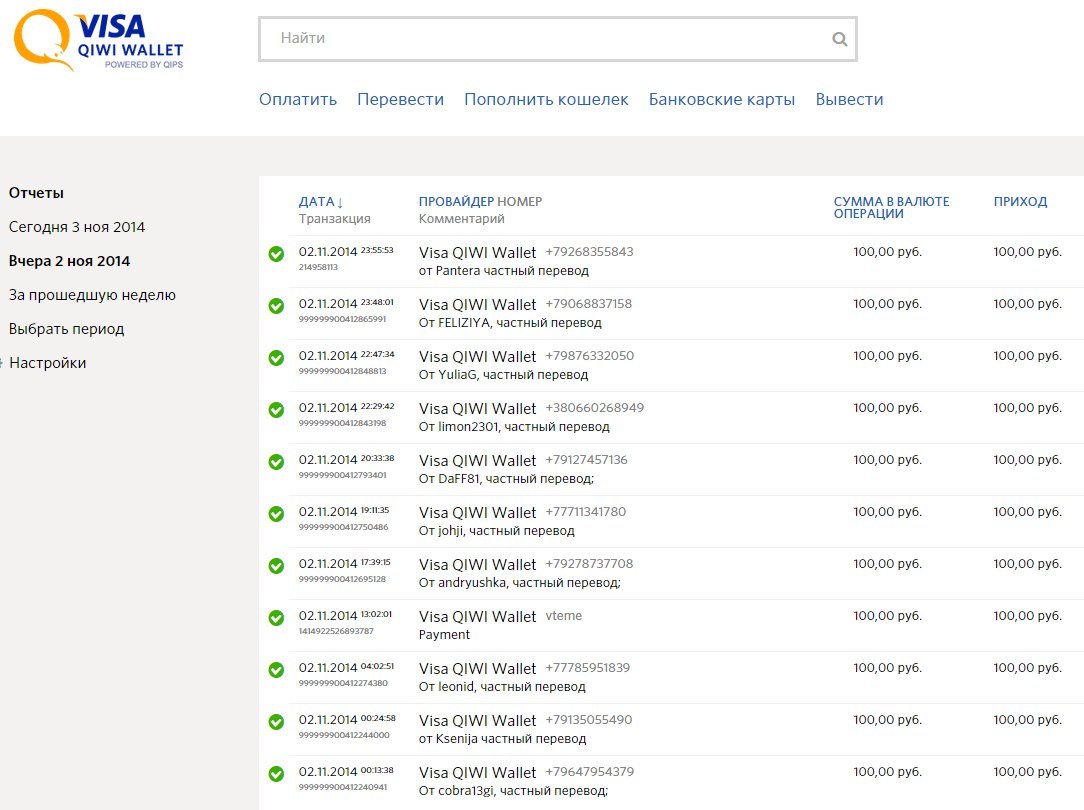
Task: Click green checkmark beside leonid transaction
Action: click(277, 670)
